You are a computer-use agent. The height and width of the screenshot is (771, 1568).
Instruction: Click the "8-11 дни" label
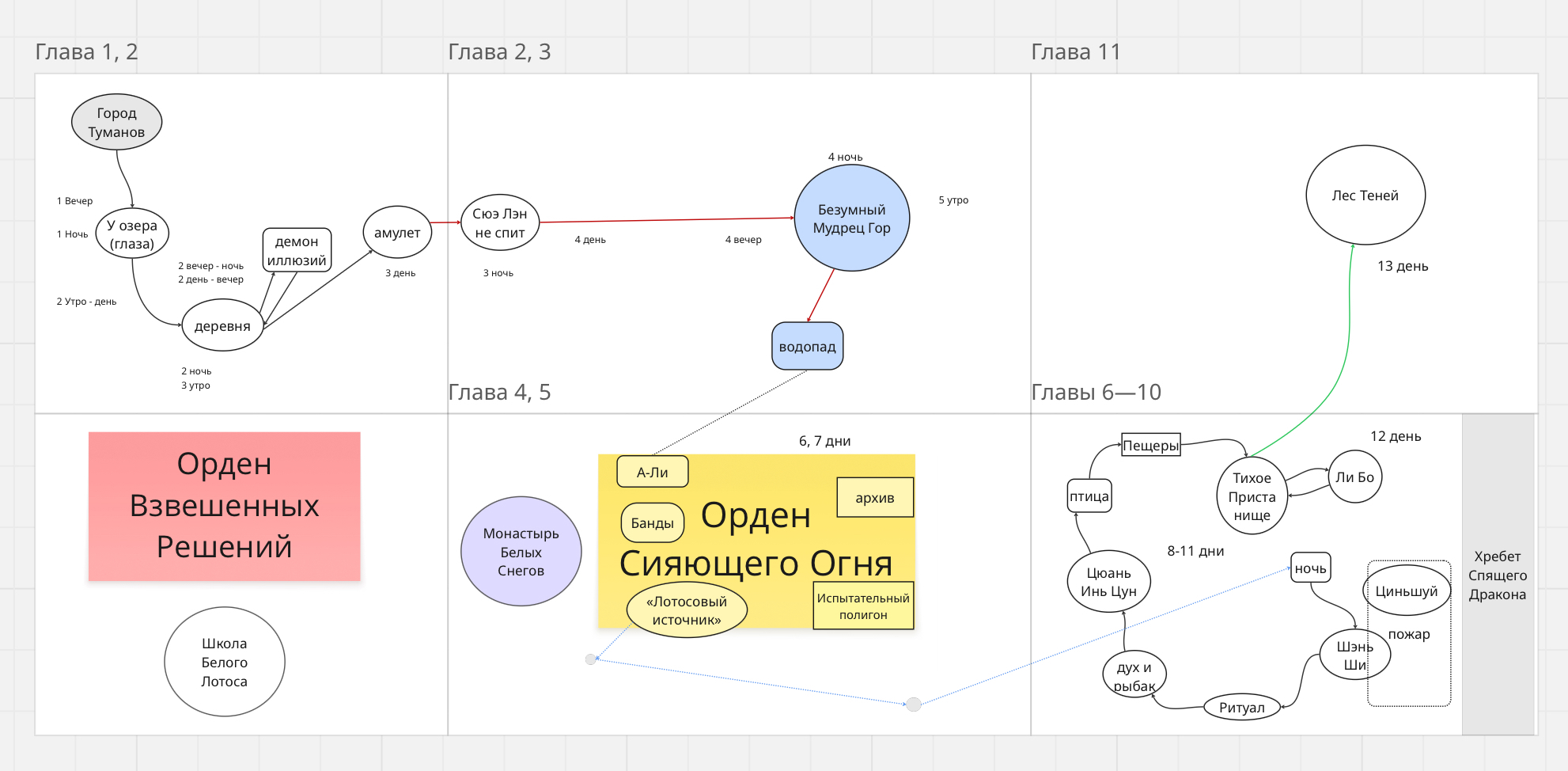(1195, 551)
